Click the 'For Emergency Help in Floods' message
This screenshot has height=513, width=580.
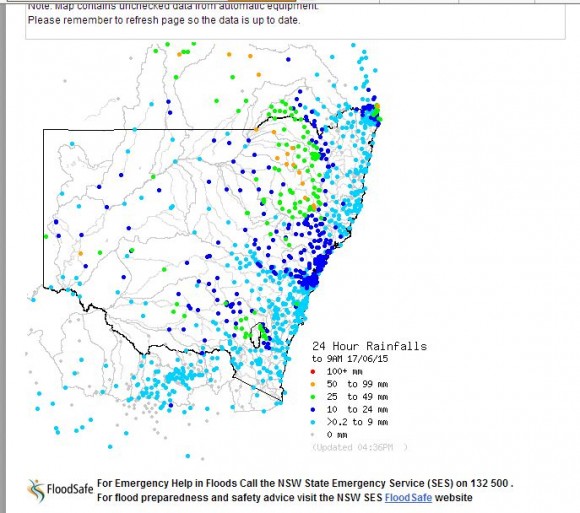(x=167, y=483)
